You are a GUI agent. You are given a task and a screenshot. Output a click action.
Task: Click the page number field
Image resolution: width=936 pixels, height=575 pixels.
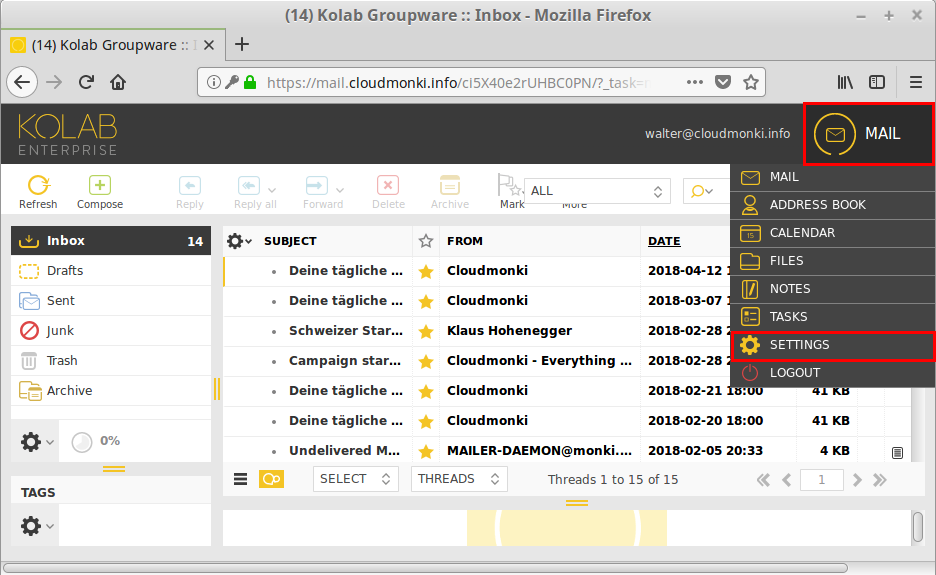click(x=822, y=480)
